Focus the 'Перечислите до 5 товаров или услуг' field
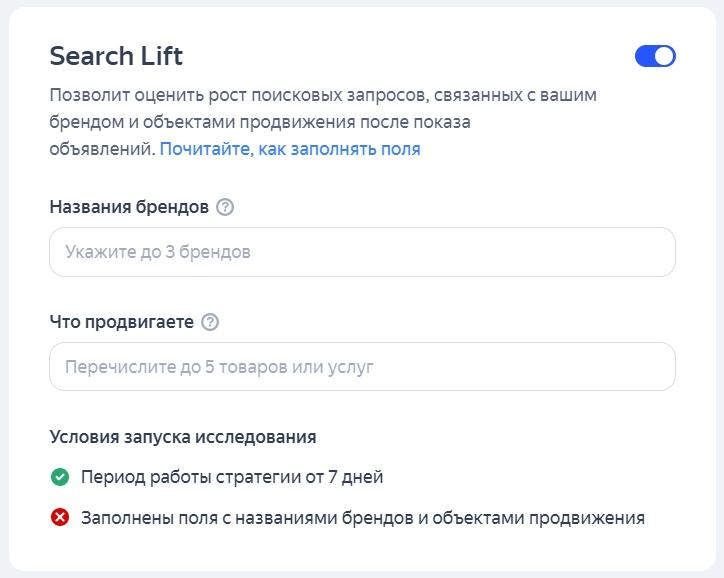724x578 pixels. coord(362,367)
